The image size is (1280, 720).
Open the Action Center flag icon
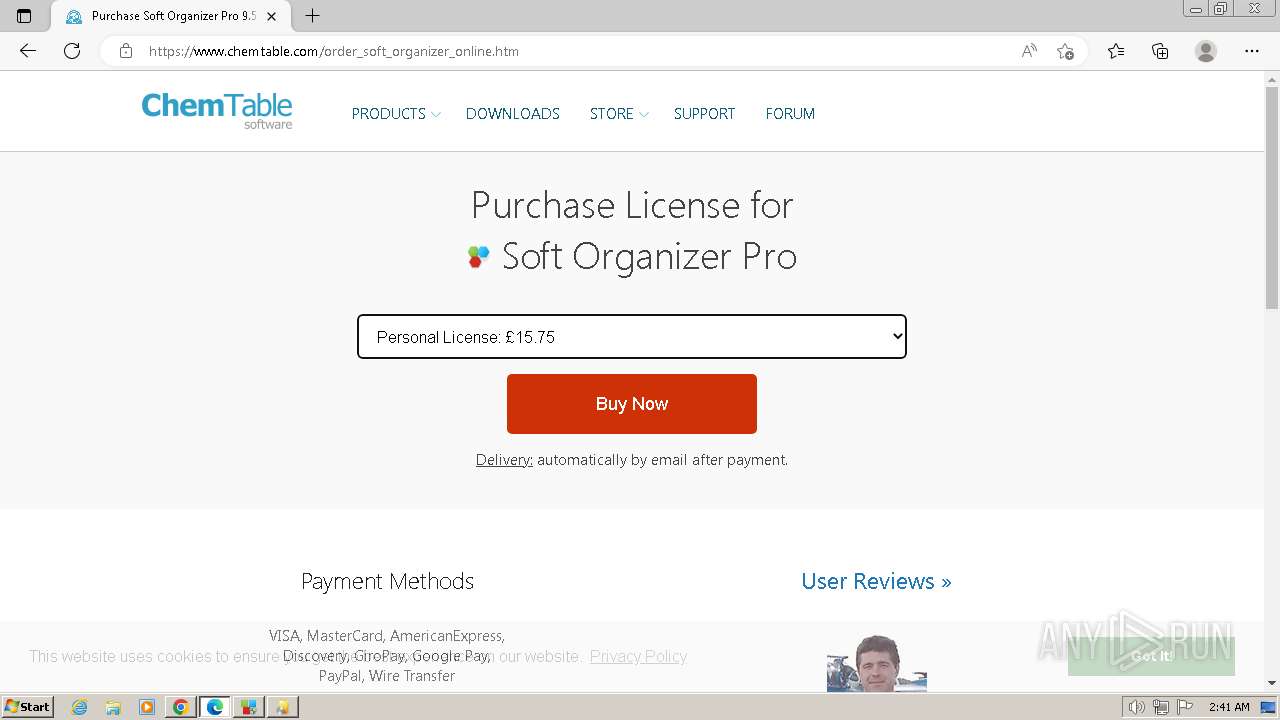point(1185,707)
